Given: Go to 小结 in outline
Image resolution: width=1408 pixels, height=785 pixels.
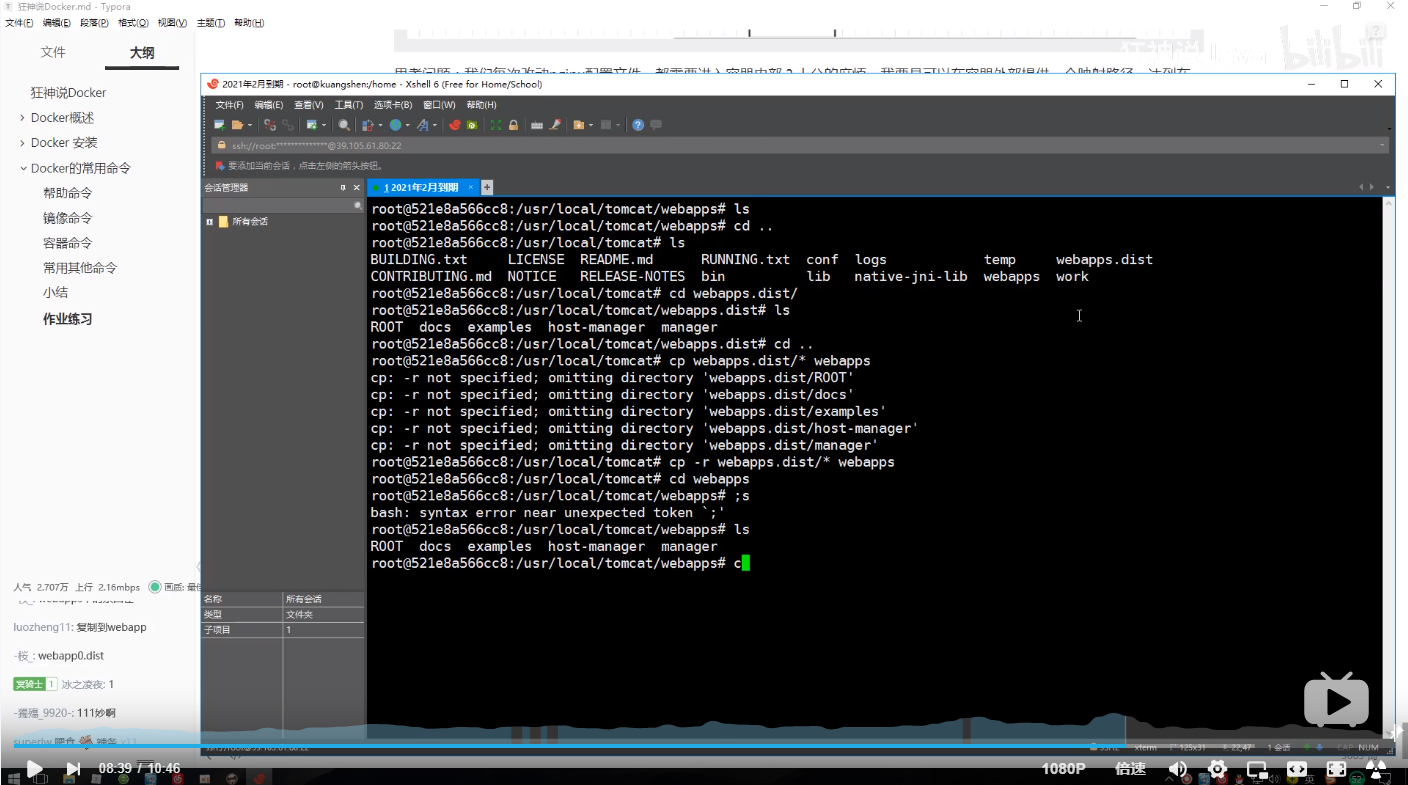Looking at the screenshot, I should [55, 293].
